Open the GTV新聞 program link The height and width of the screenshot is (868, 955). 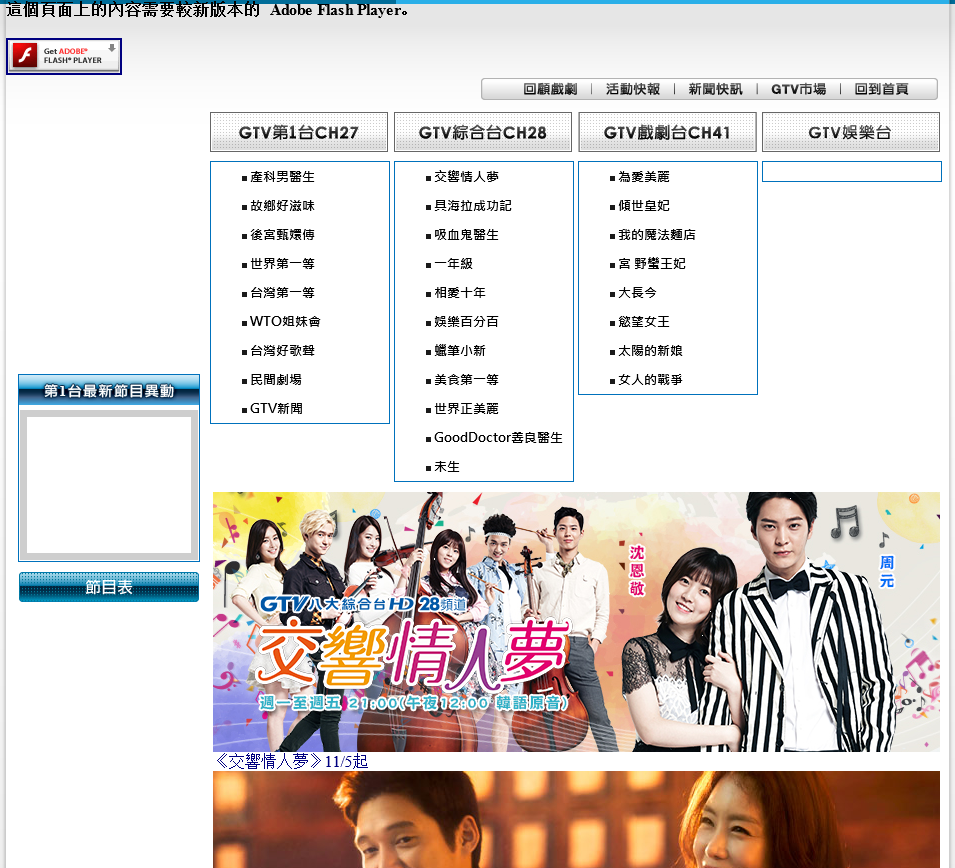[x=277, y=409]
